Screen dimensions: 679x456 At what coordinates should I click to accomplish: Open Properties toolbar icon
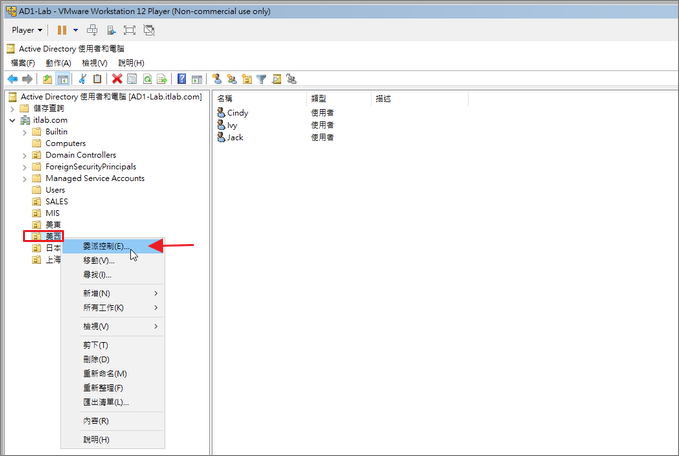tap(132, 79)
